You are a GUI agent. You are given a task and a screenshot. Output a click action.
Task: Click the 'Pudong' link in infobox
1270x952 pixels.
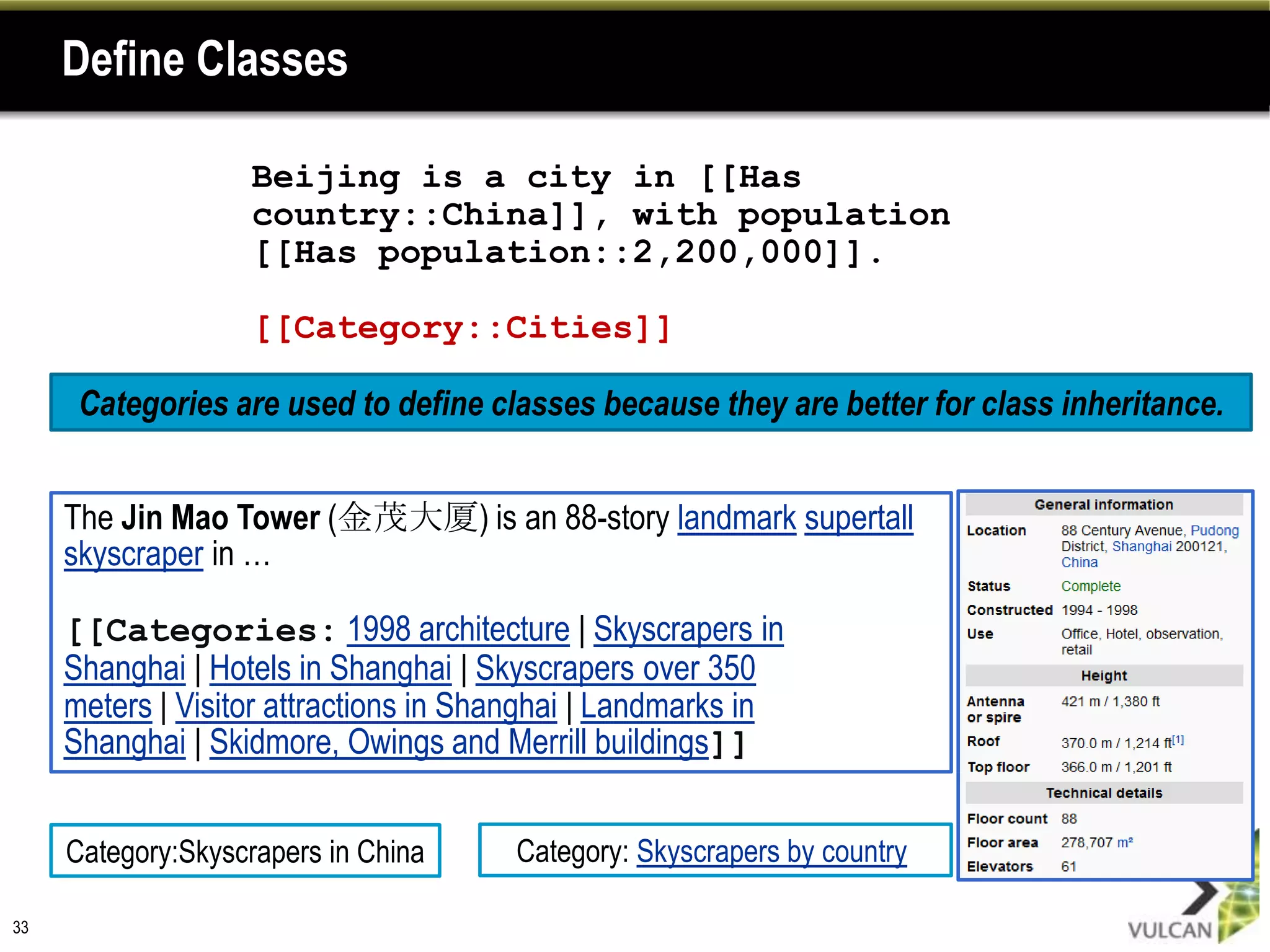(1214, 531)
